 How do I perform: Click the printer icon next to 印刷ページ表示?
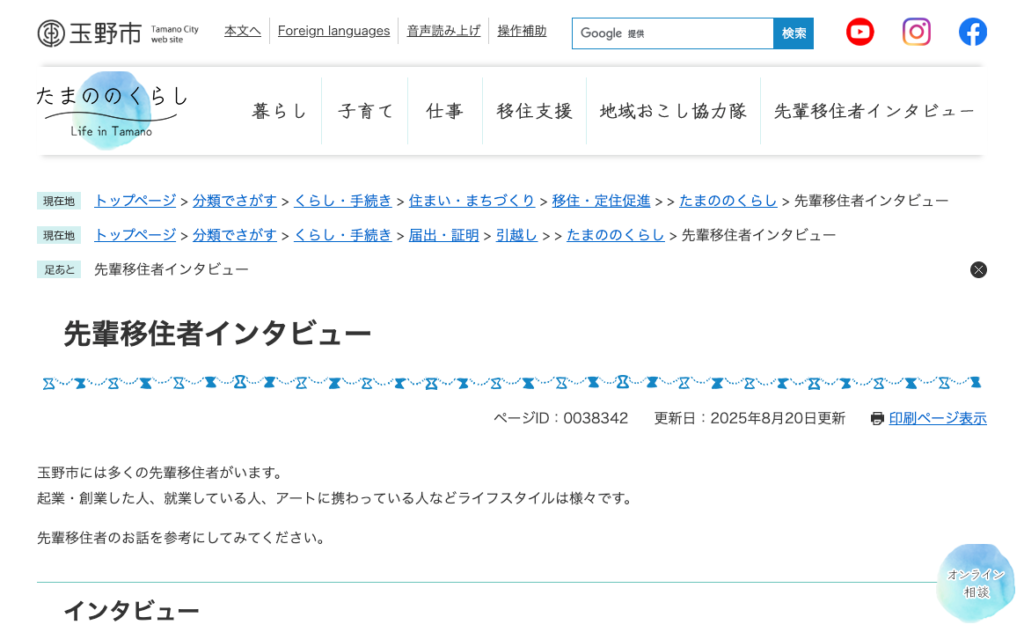point(875,418)
